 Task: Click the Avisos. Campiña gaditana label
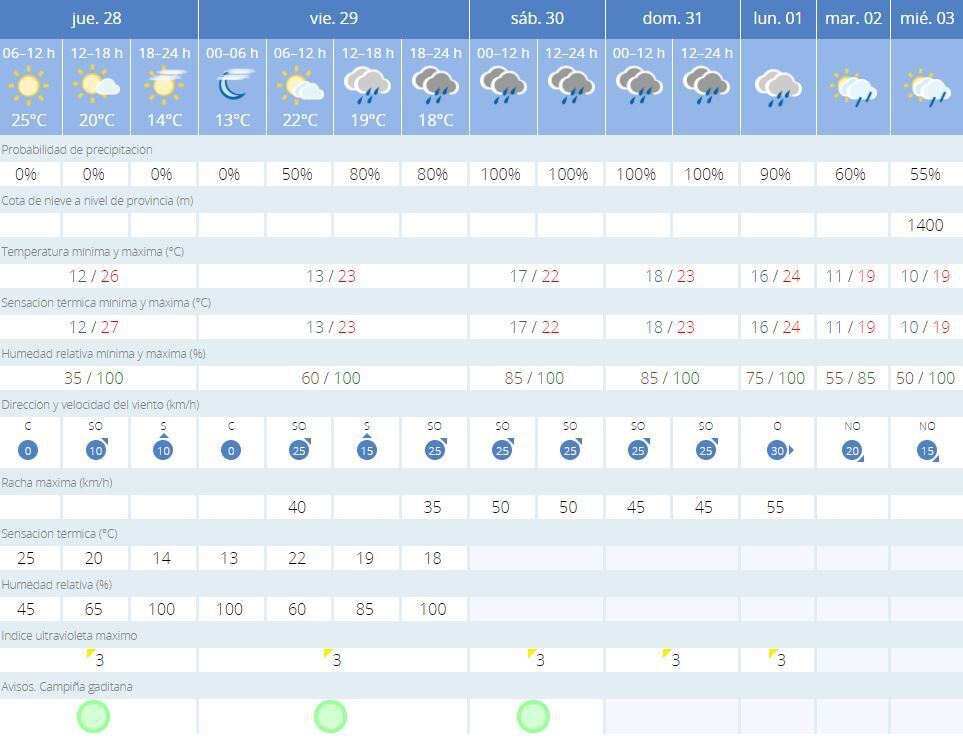coord(67,686)
